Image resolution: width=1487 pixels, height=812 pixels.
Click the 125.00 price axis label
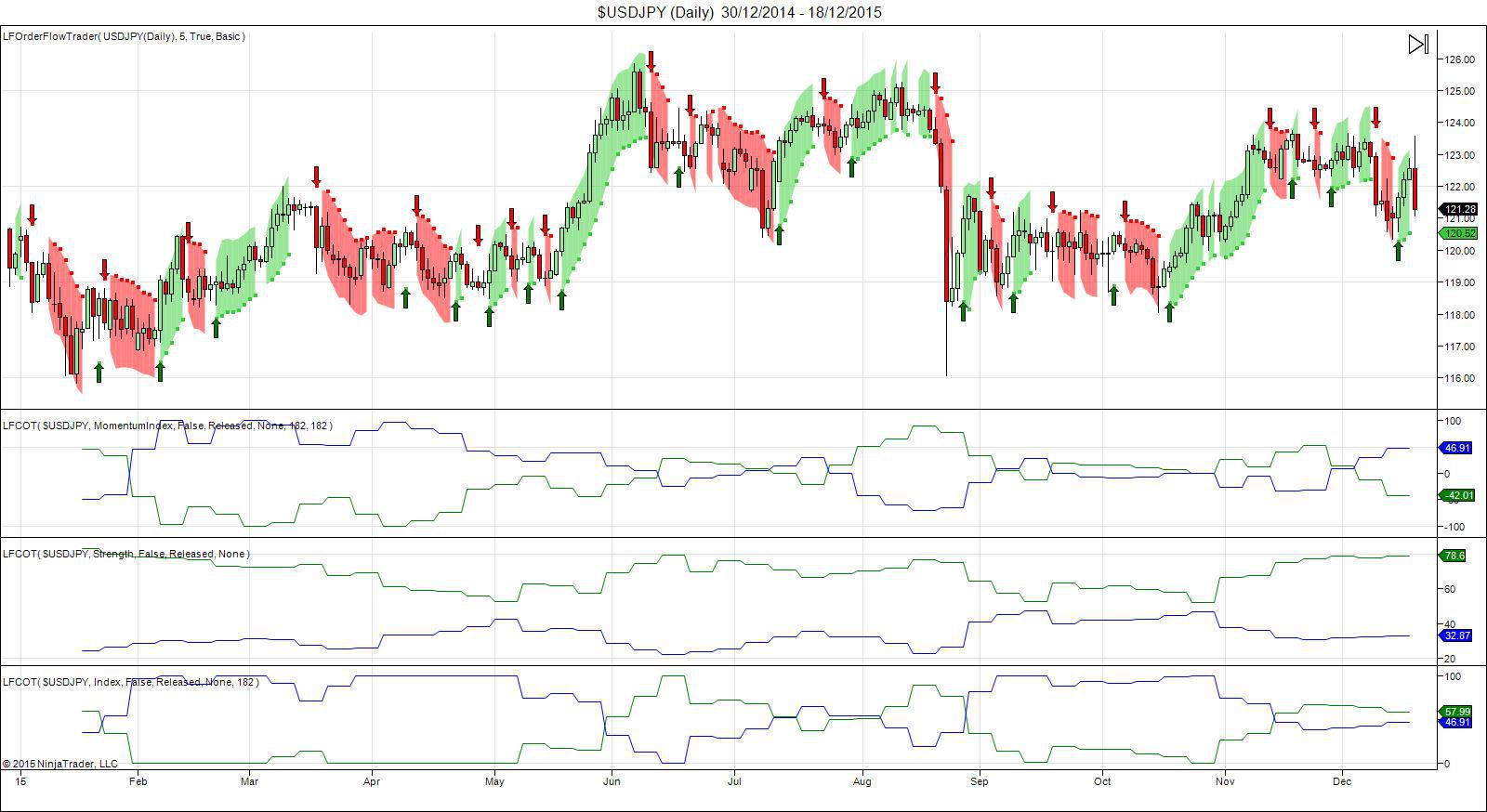pyautogui.click(x=1460, y=91)
